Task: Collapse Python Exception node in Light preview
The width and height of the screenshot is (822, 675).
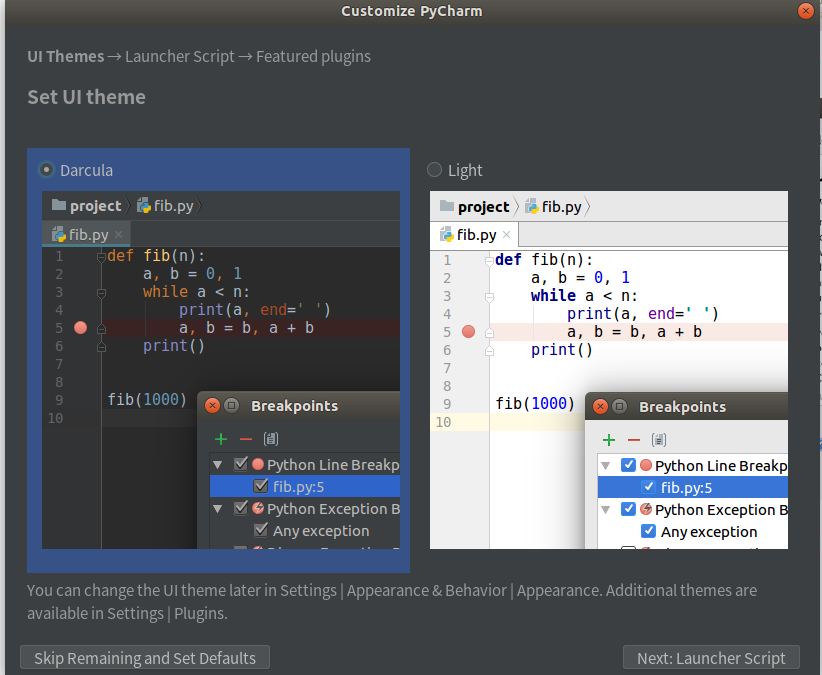Action: click(x=605, y=510)
